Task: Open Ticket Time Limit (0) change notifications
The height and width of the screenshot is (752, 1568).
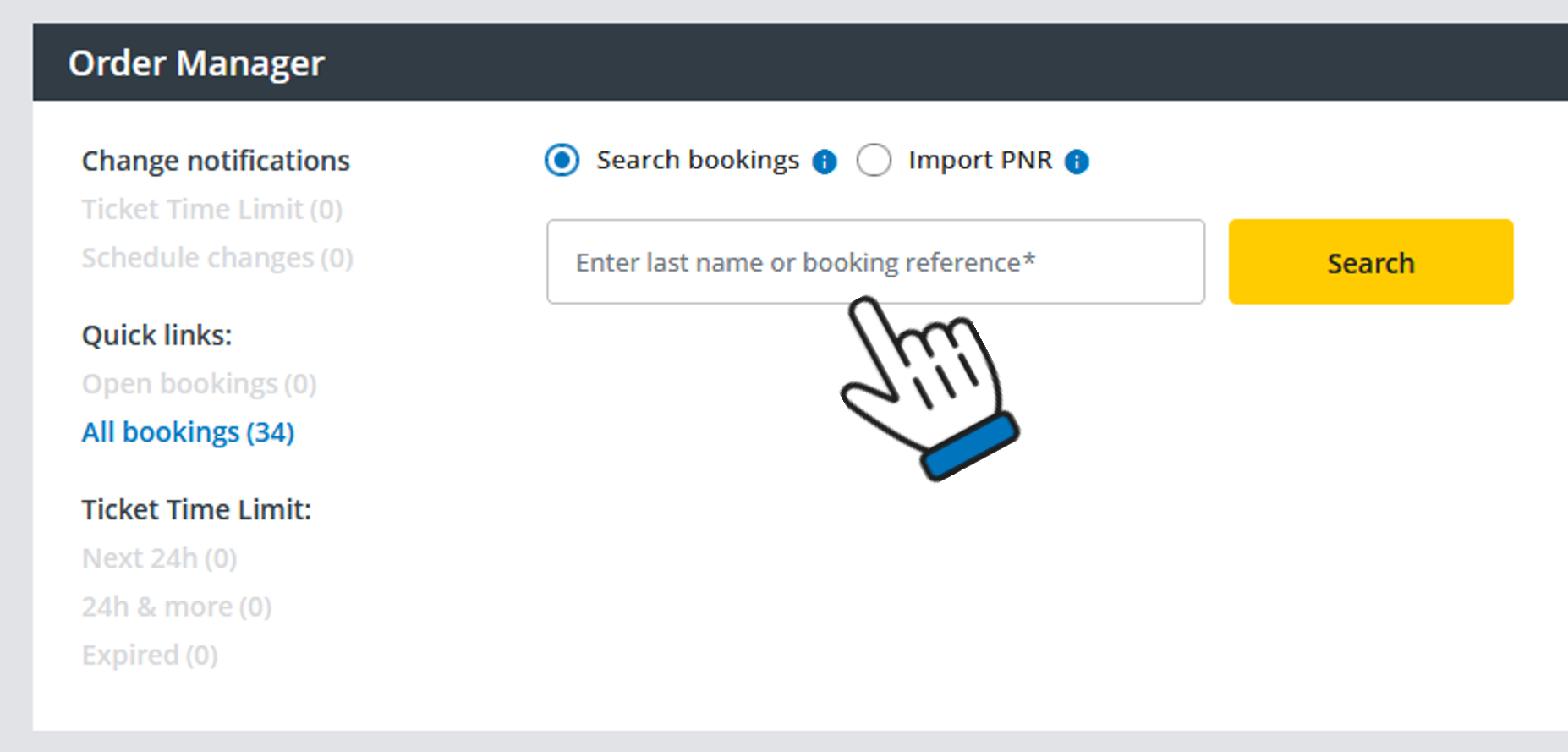Action: tap(212, 209)
